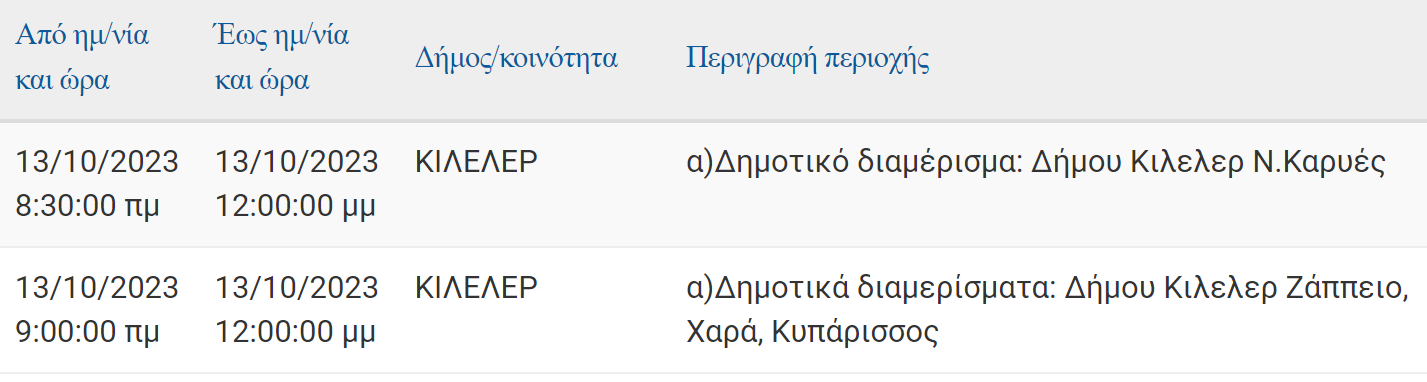The image size is (1427, 382).
Task: Click the 'Χαρά, Κυπάρισσος' text line
Action: 812,333
